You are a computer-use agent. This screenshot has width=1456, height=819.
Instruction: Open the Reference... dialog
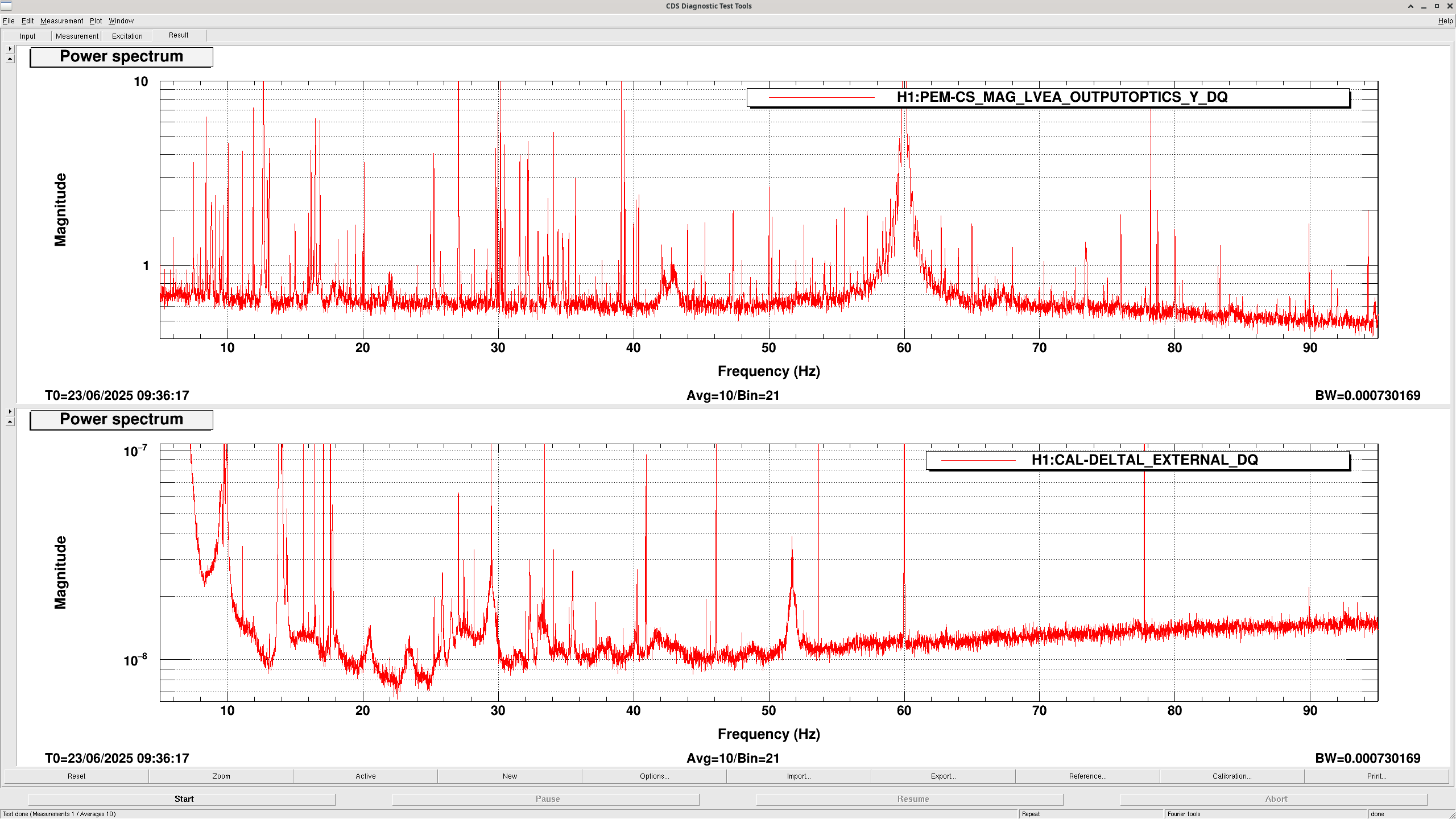point(1087,776)
